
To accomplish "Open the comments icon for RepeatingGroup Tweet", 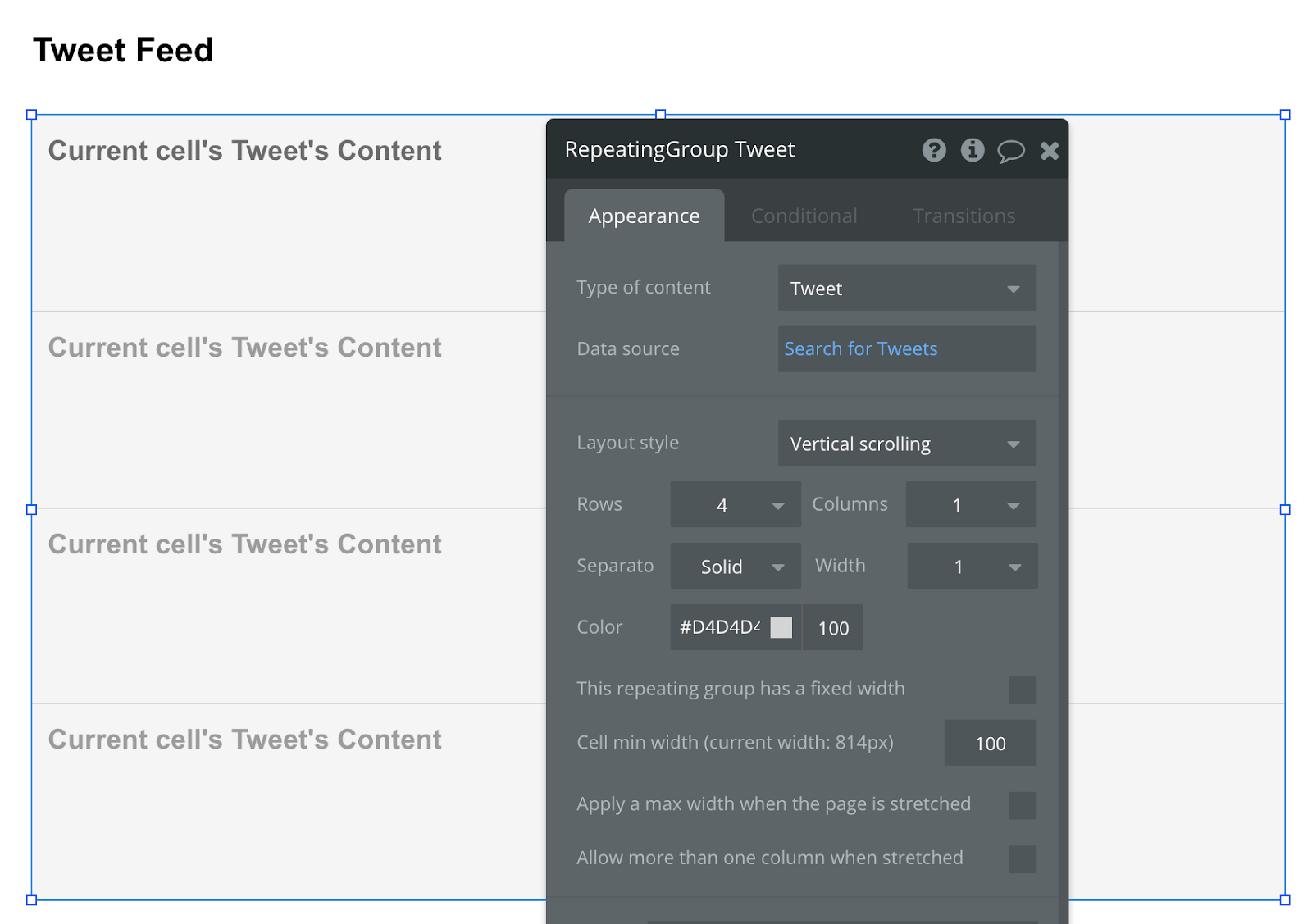I will (x=1011, y=150).
